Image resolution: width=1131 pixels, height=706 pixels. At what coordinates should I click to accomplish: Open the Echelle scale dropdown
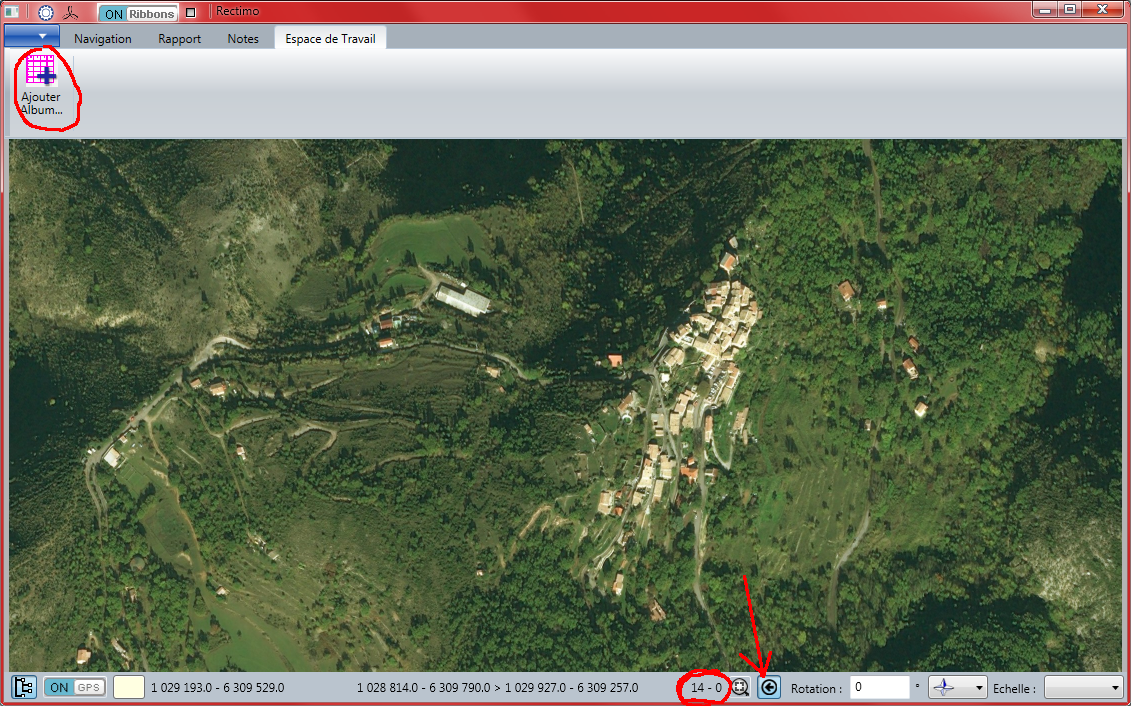(1084, 687)
